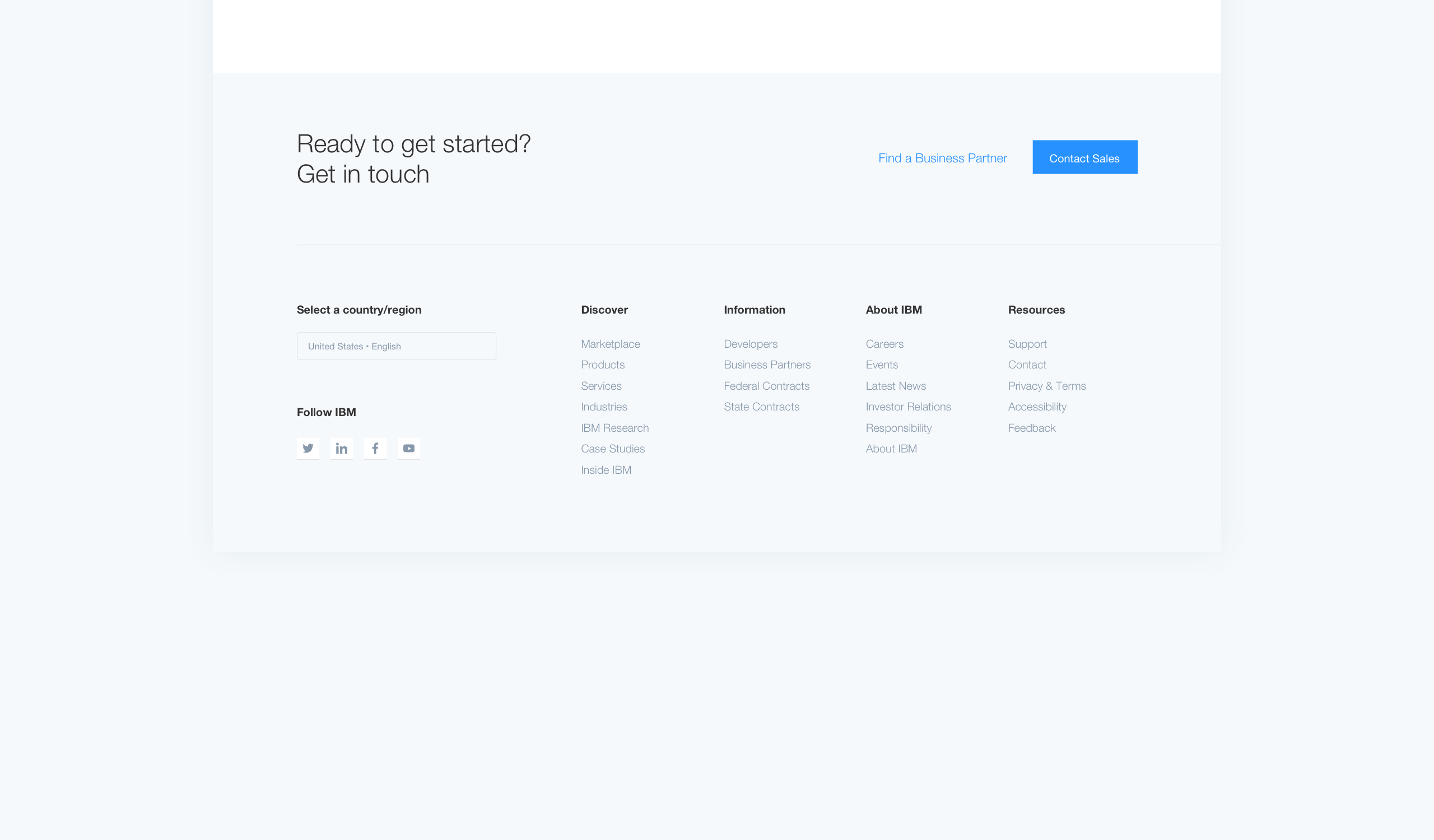Screen dimensions: 1434x840
Task: Open IBM's Facebook page icon
Action: (375, 448)
